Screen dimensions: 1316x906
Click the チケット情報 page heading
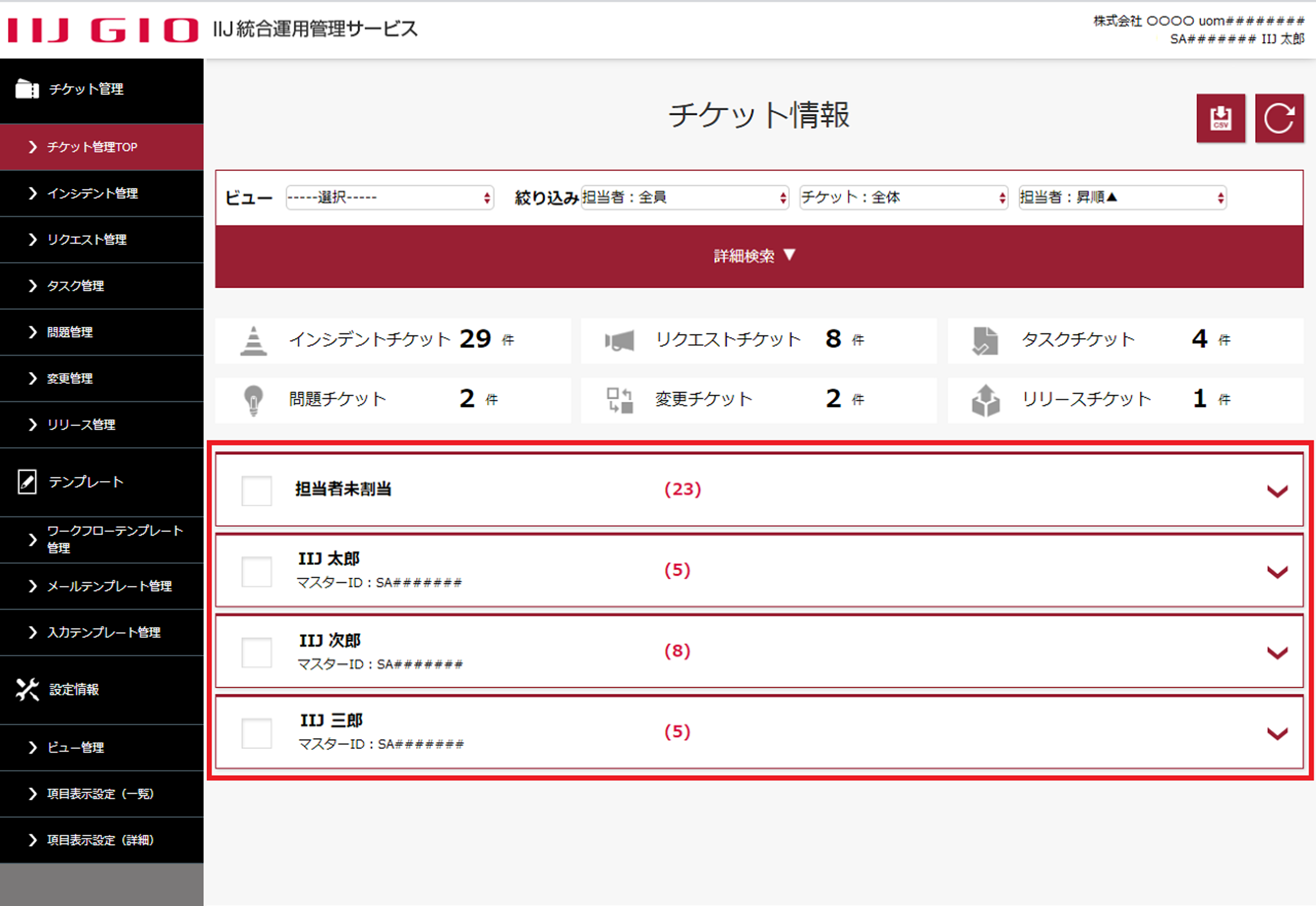(x=759, y=115)
